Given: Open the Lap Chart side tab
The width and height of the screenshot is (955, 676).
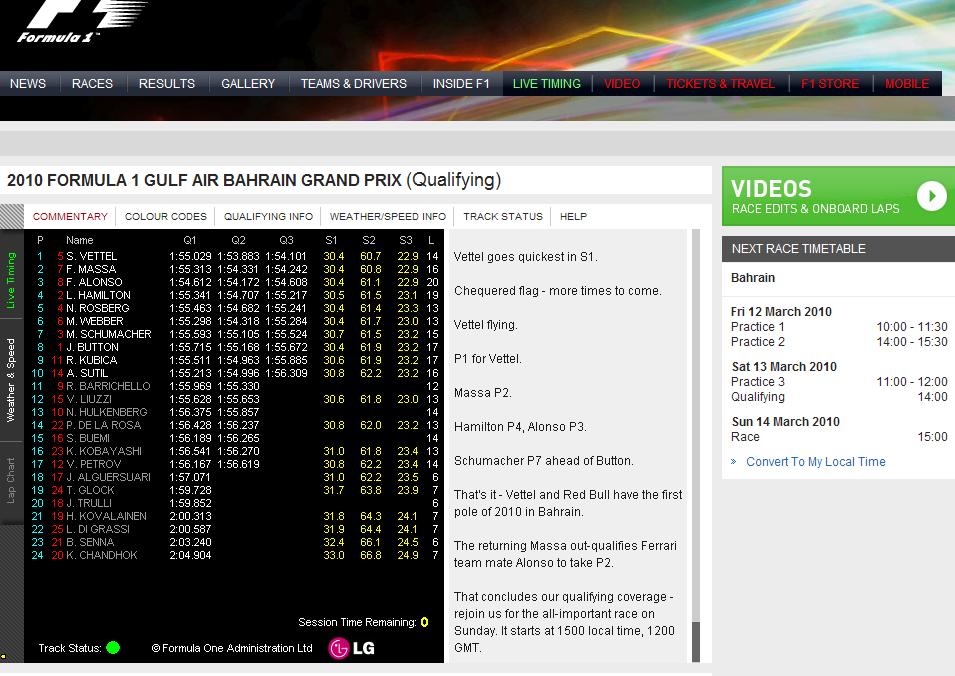Looking at the screenshot, I should (11, 480).
